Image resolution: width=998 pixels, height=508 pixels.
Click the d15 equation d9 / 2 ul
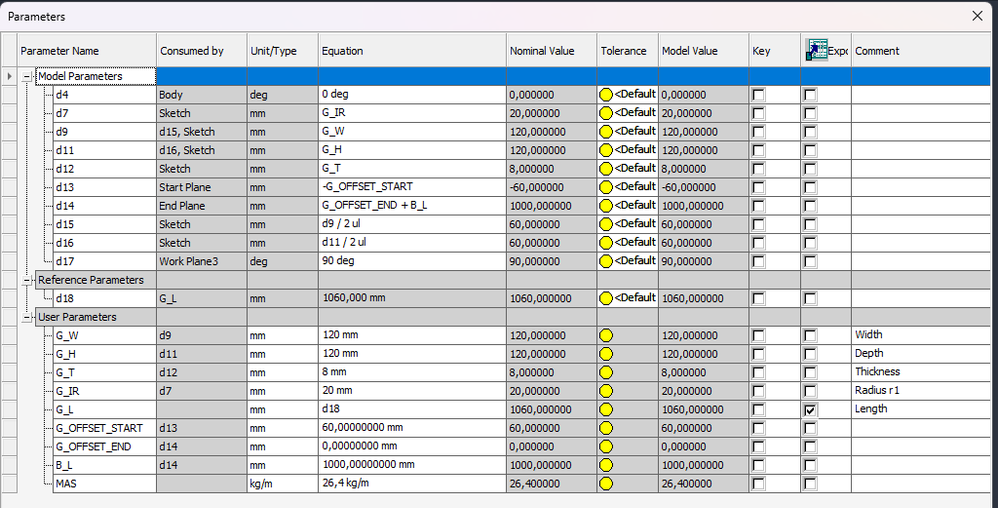[x=412, y=224]
